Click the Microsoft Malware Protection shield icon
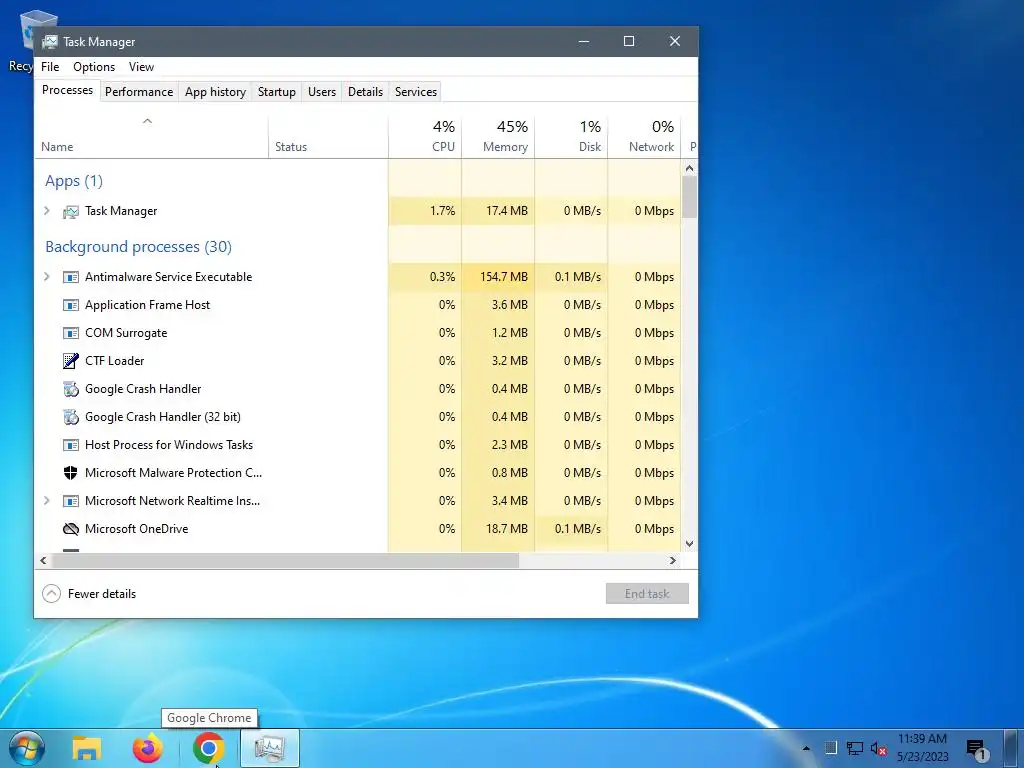Image resolution: width=1024 pixels, height=768 pixels. [x=71, y=473]
